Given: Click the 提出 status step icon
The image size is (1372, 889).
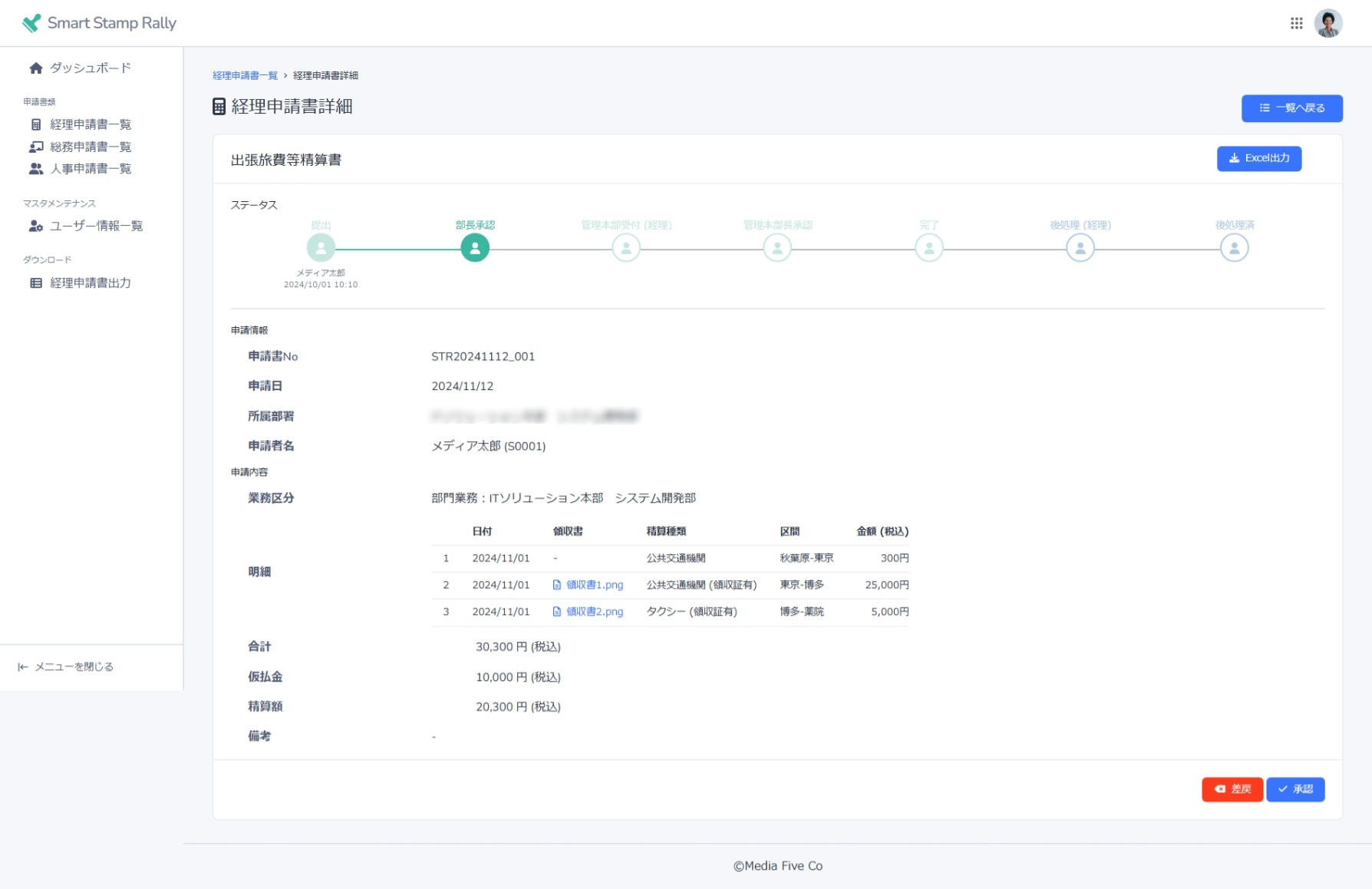Looking at the screenshot, I should click(x=321, y=248).
